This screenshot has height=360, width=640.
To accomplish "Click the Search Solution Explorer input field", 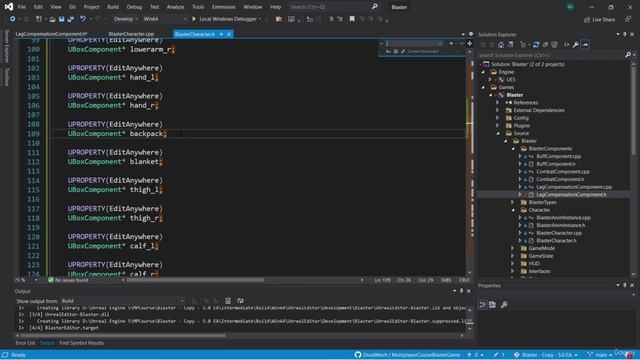I will (x=551, y=55).
